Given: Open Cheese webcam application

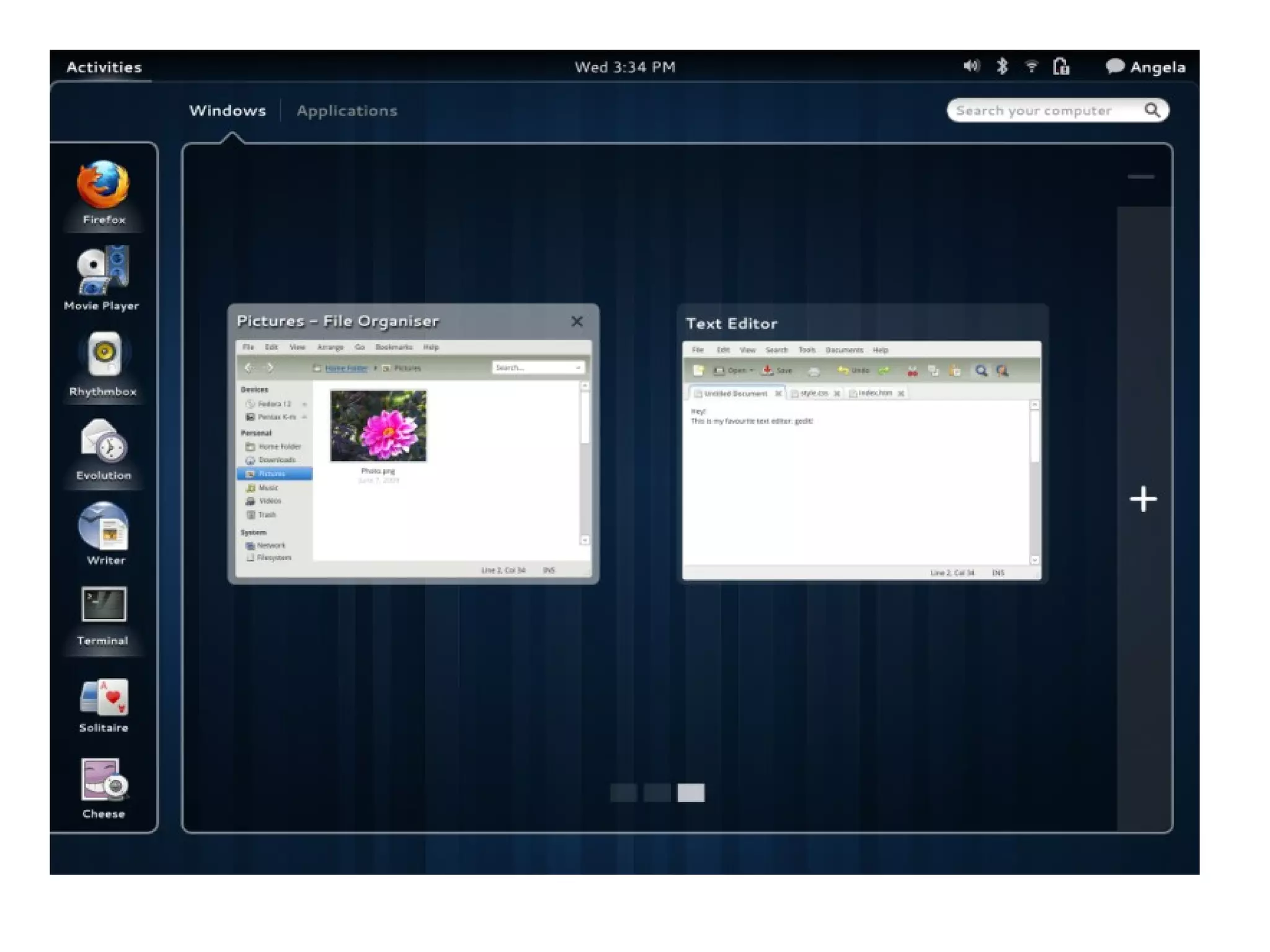Looking at the screenshot, I should 104,781.
